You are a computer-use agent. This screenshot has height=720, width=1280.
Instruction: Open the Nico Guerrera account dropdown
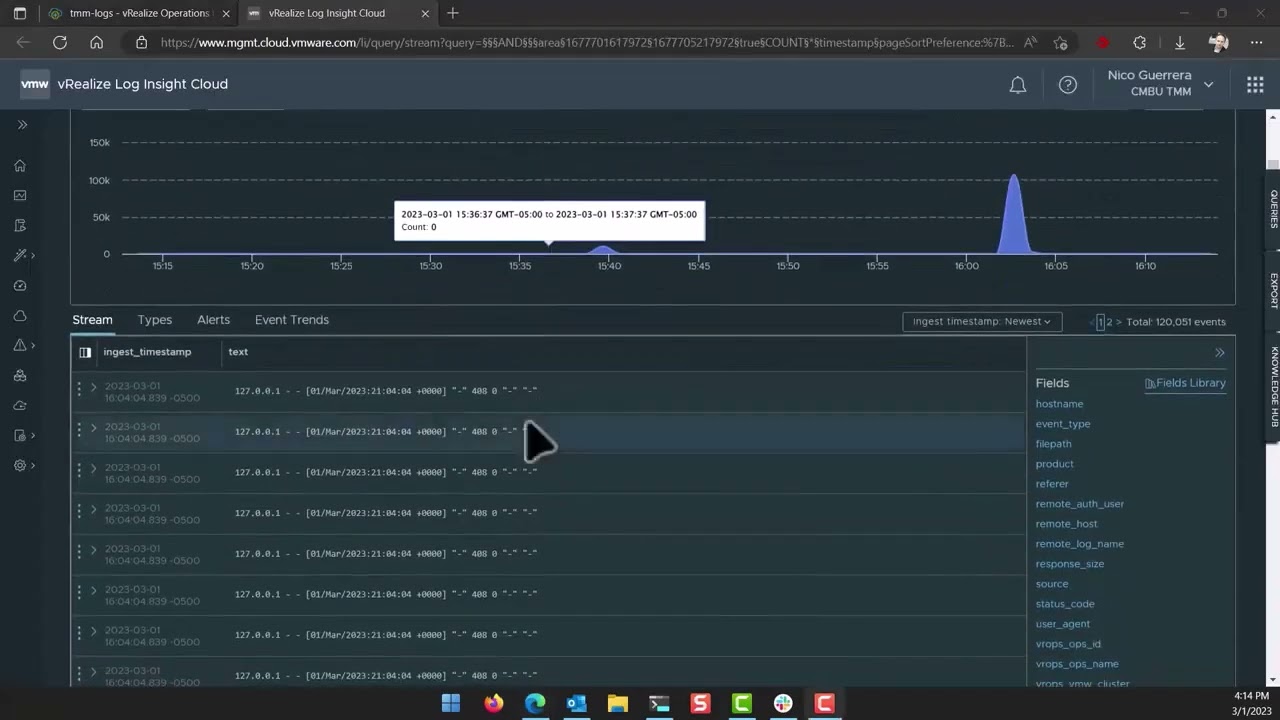pos(1160,84)
